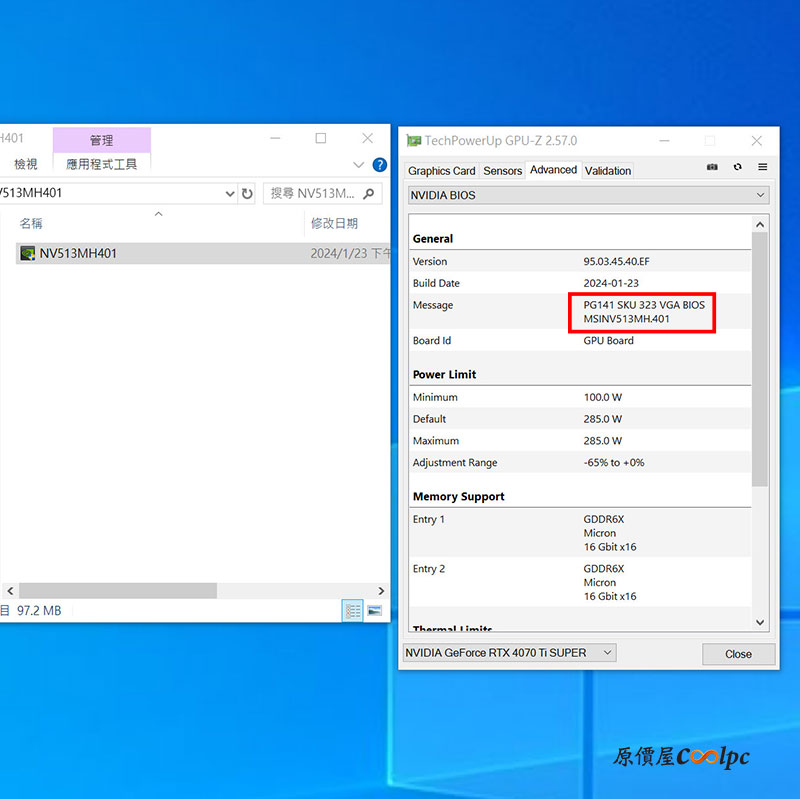
Task: Open the 管理 ribbon tab
Action: (x=102, y=140)
